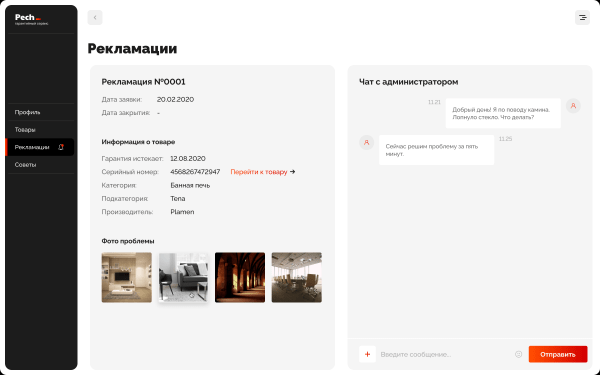Click the Информация о товаре heading
Viewport: 600px width, 375px height.
click(x=138, y=142)
